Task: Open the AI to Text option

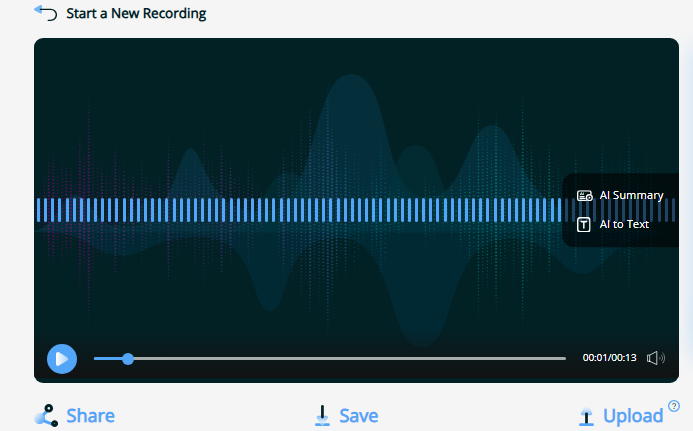Action: tap(613, 224)
